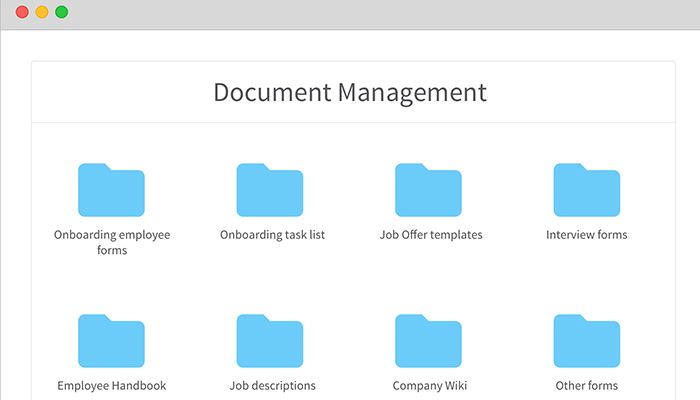Viewport: 700px width, 400px height.
Task: Click the "Interview forms" text label
Action: click(587, 235)
